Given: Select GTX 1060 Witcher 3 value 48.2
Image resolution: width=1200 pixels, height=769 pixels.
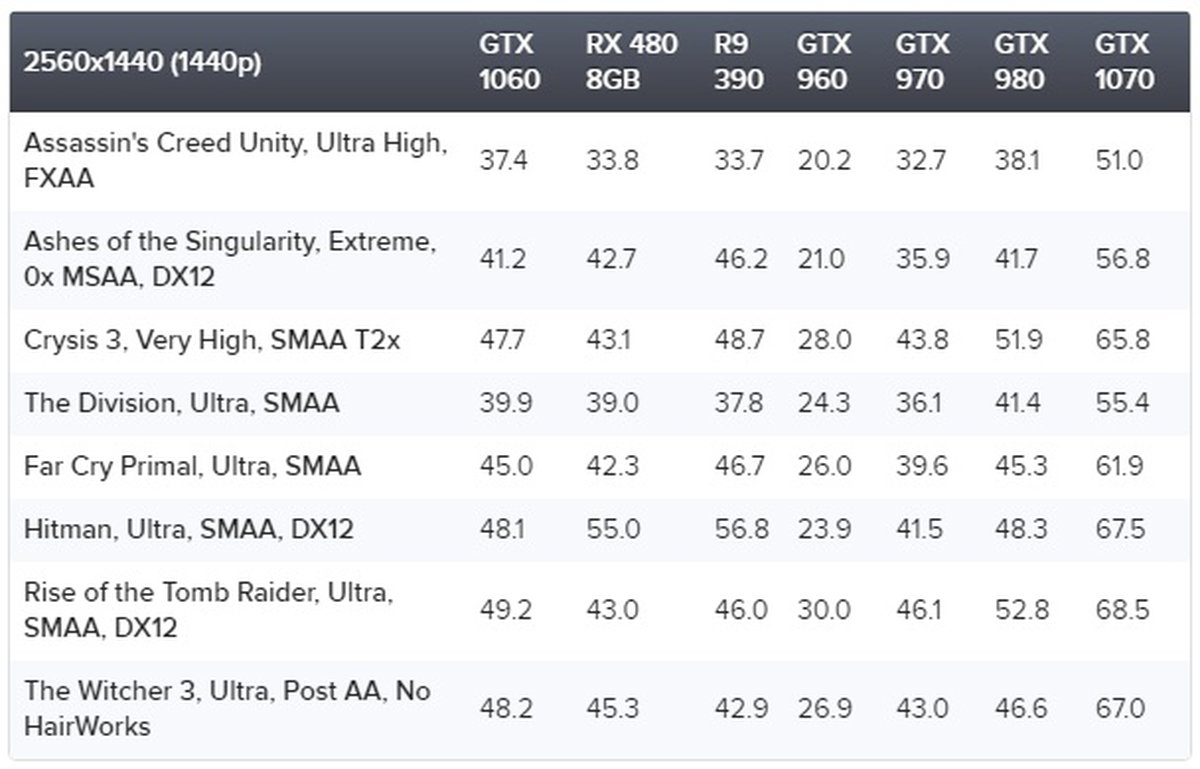Looking at the screenshot, I should (505, 708).
